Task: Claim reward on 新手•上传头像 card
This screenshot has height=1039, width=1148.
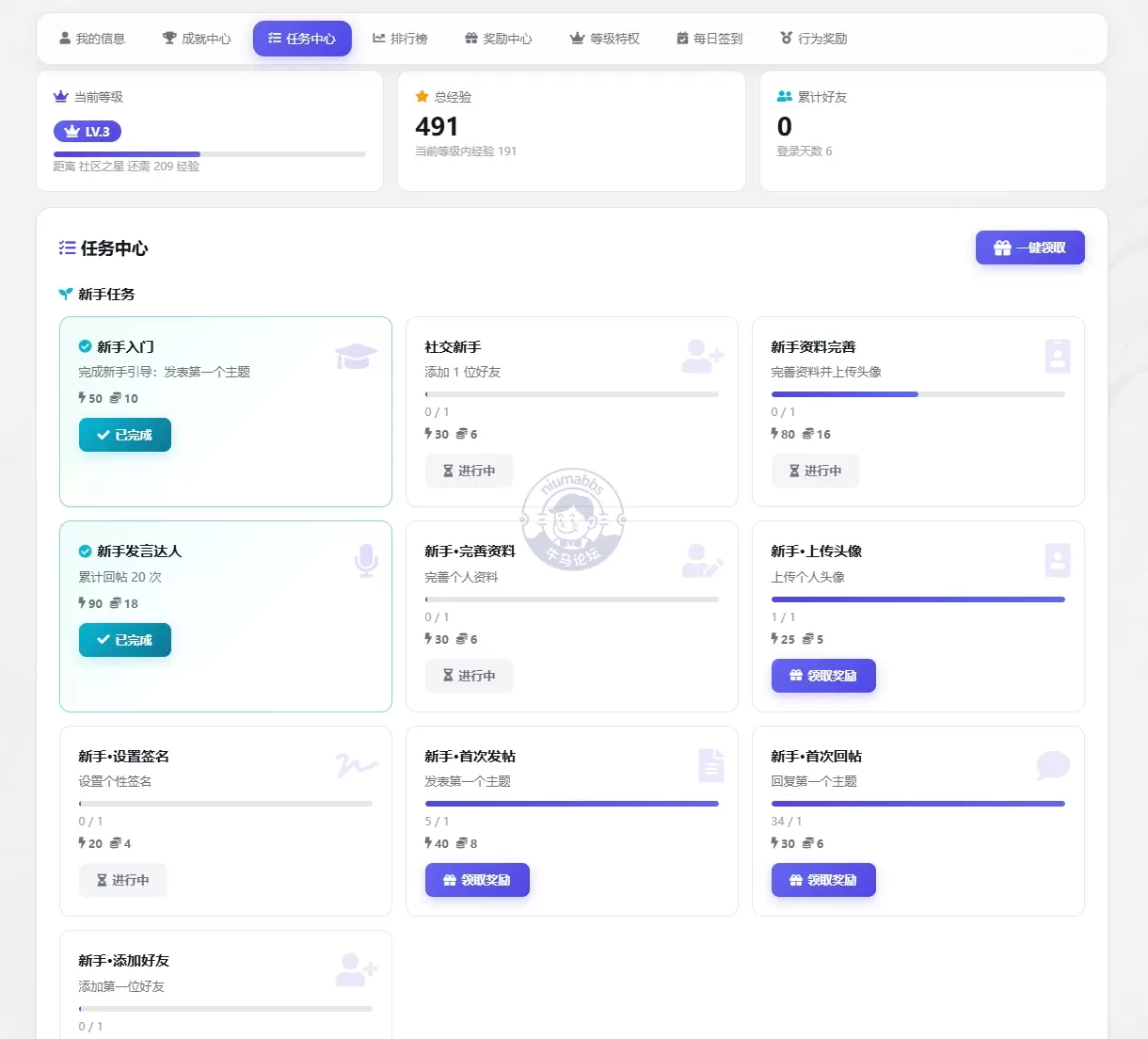Action: click(823, 676)
